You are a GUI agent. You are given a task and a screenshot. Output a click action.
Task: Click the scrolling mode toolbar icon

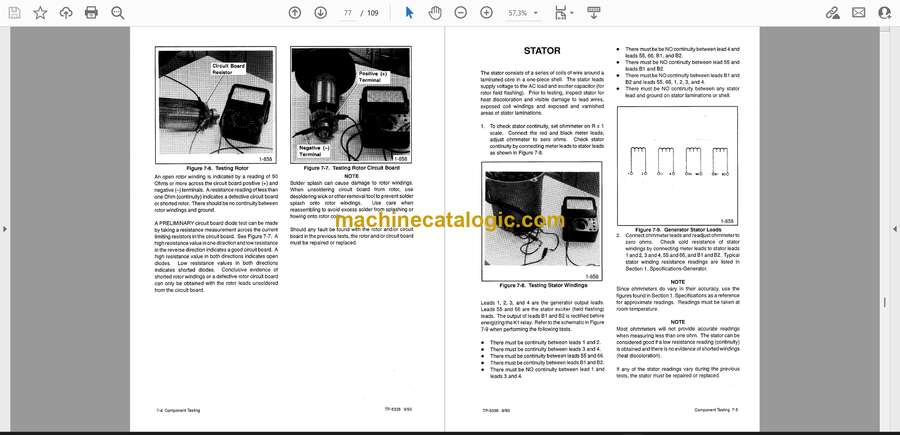(593, 13)
